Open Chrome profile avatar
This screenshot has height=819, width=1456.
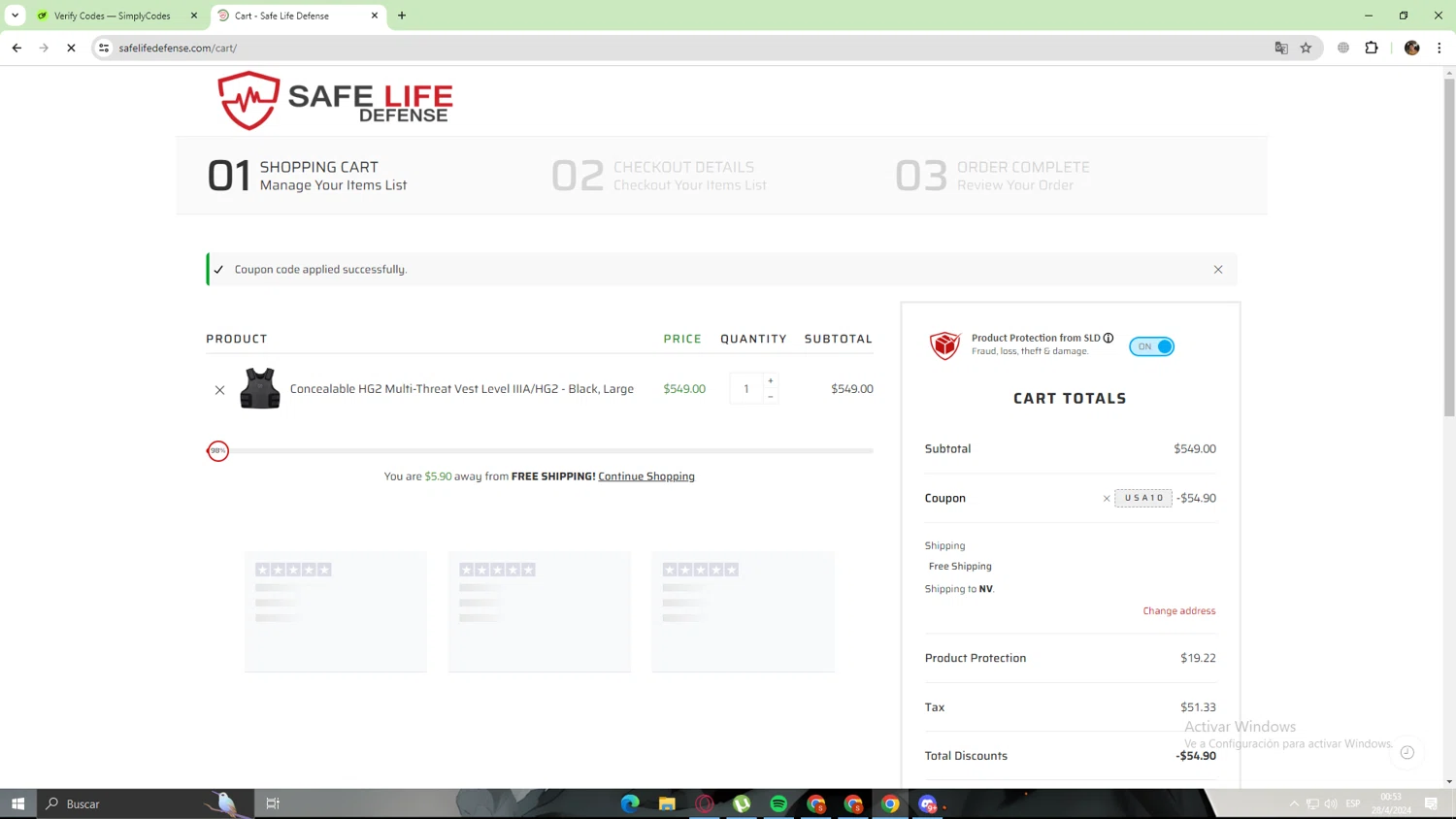click(1412, 48)
